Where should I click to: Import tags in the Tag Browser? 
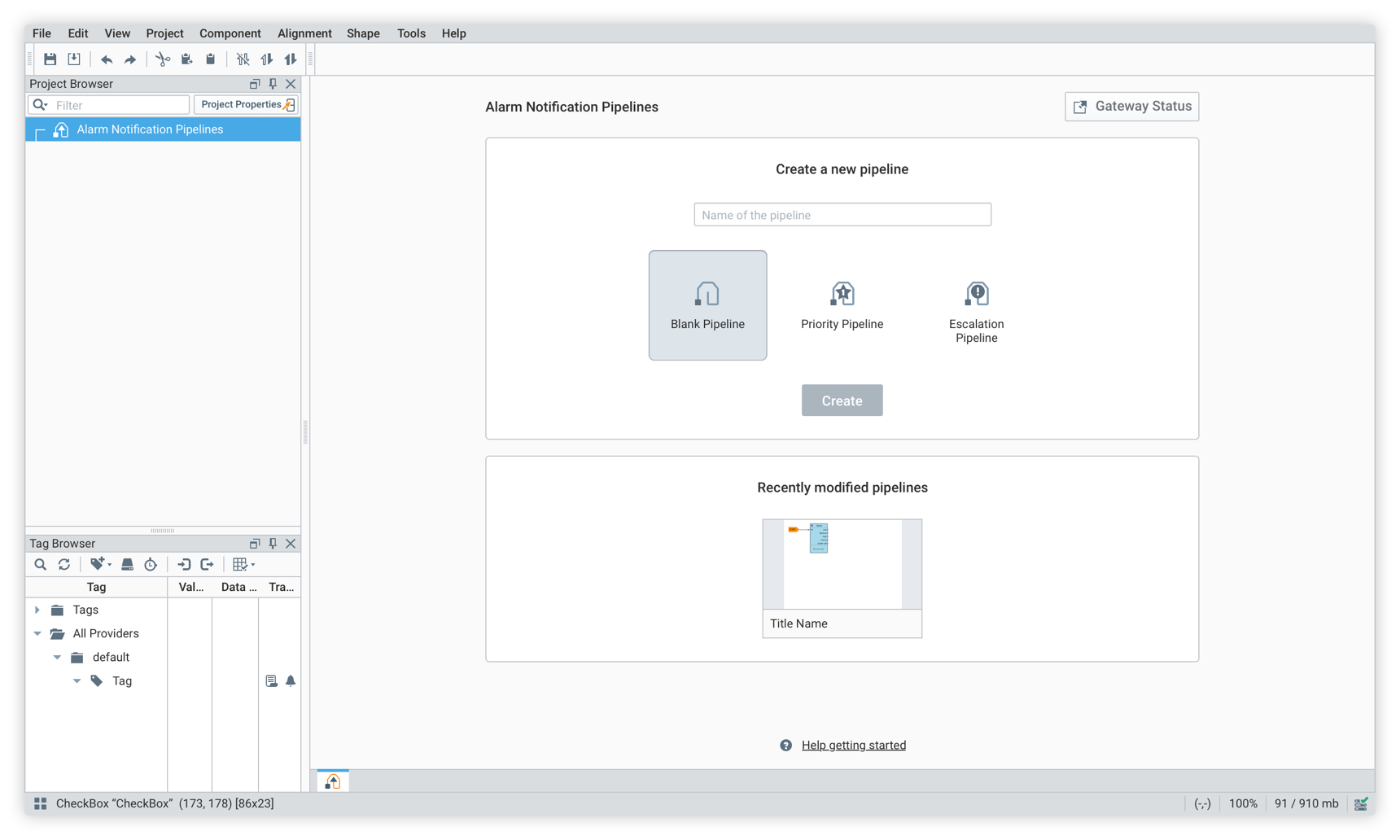coord(184,564)
